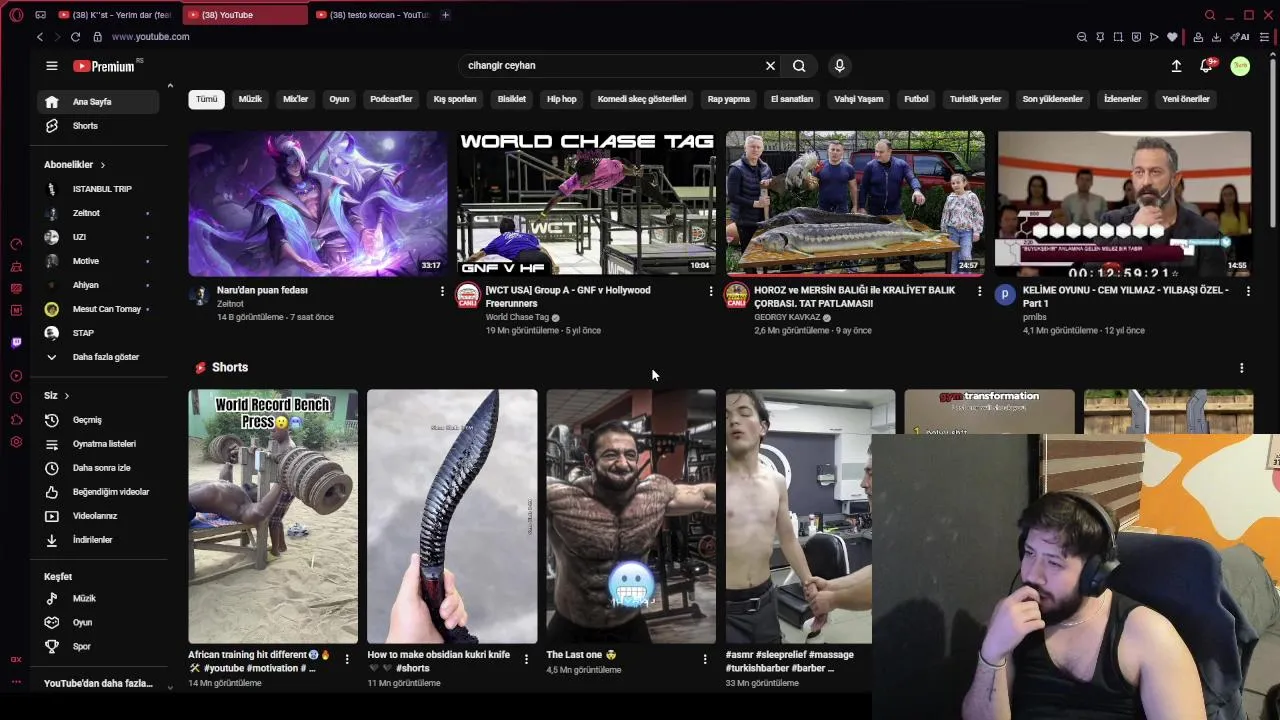The height and width of the screenshot is (720, 1280).
Task: Open Abonelikler section via its chevron
Action: tap(102, 165)
